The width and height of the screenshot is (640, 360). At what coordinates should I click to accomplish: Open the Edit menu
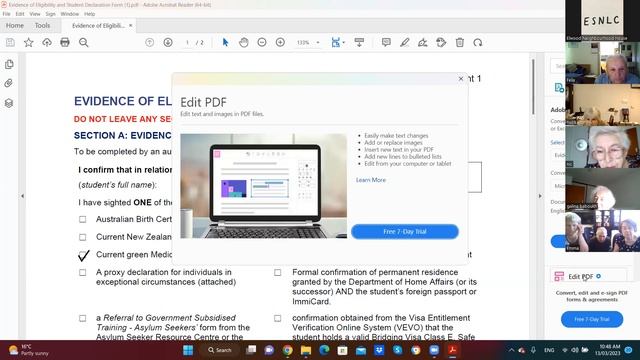point(20,14)
